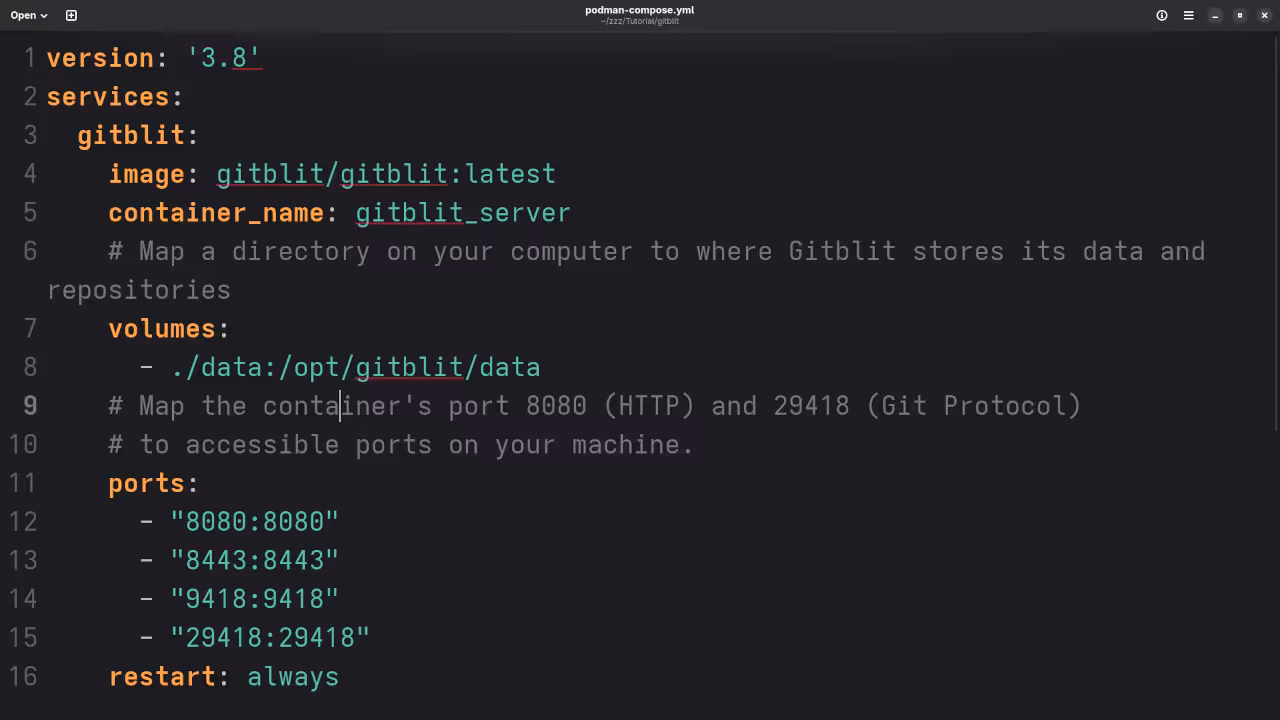Click line number 9 in gutter
Viewport: 1280px width, 720px height.
click(x=30, y=406)
